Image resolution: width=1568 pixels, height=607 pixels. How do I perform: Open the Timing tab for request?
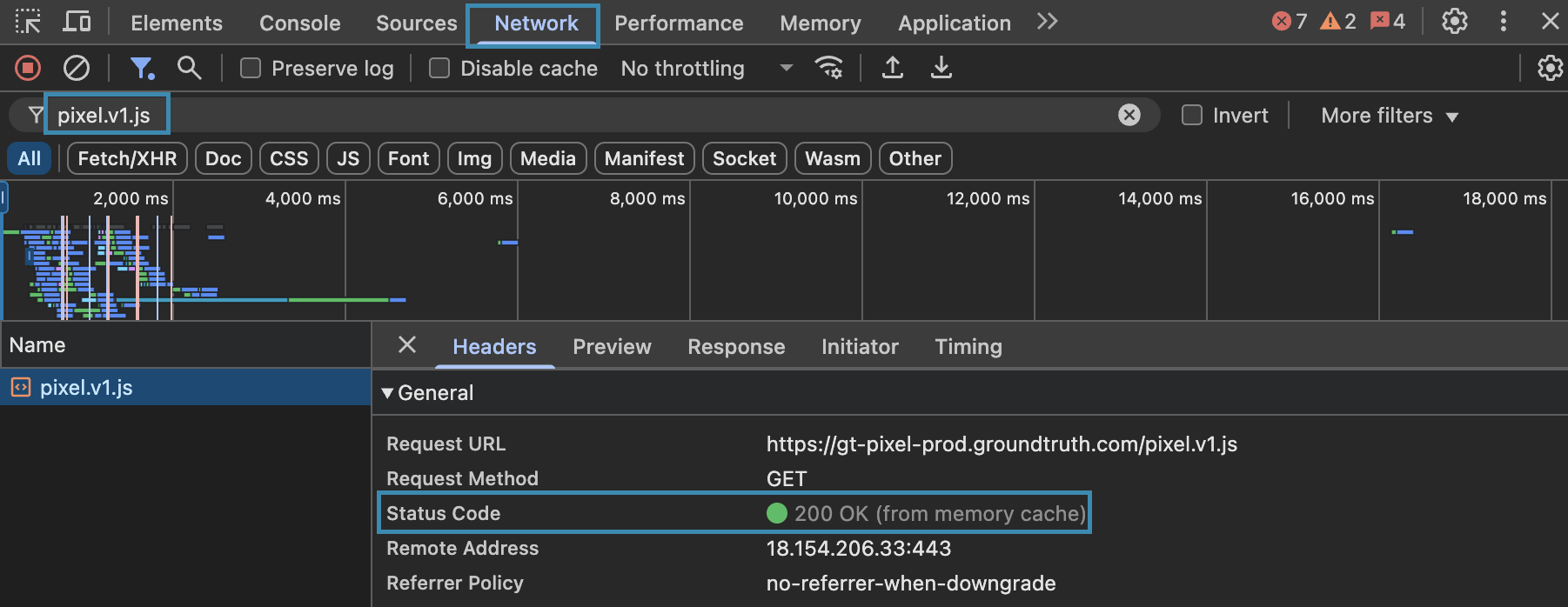pyautogui.click(x=968, y=347)
